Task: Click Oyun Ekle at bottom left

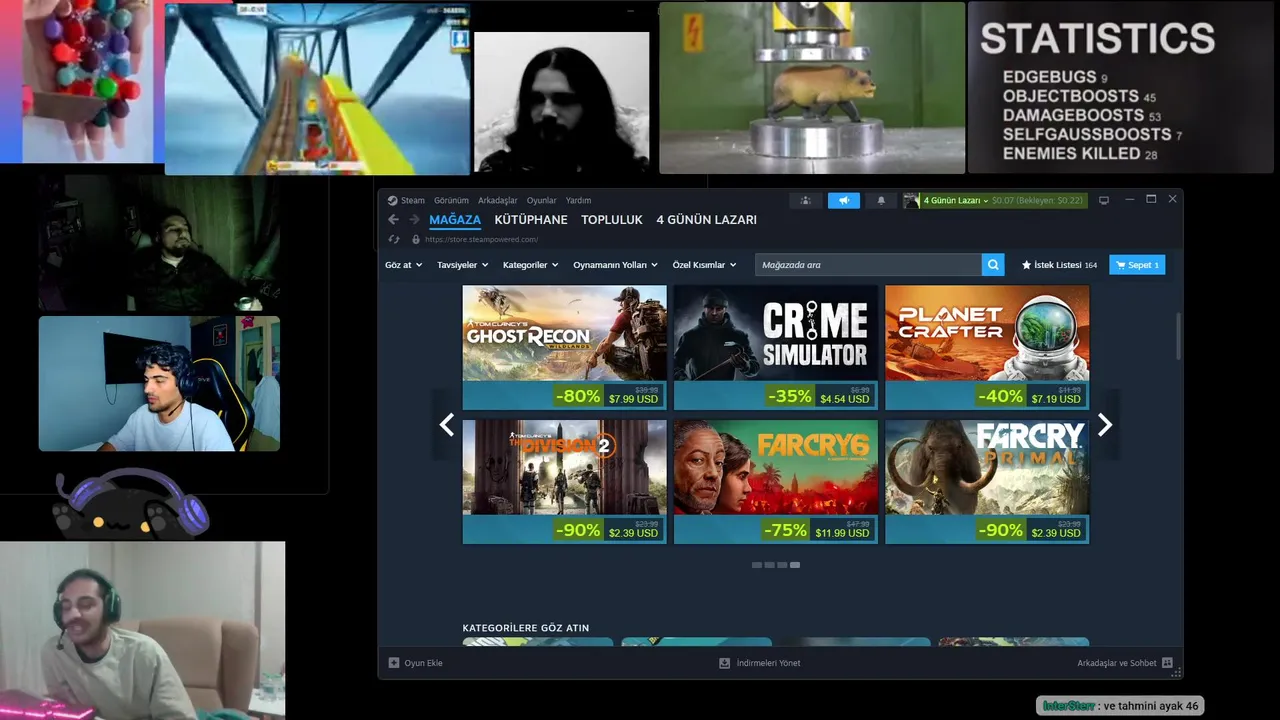Action: point(415,663)
